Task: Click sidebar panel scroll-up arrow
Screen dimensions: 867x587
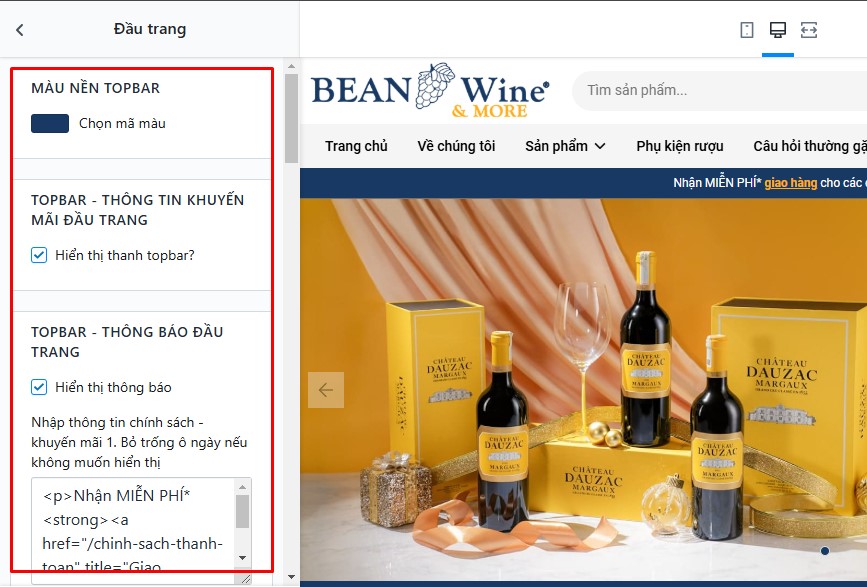Action: coord(291,66)
